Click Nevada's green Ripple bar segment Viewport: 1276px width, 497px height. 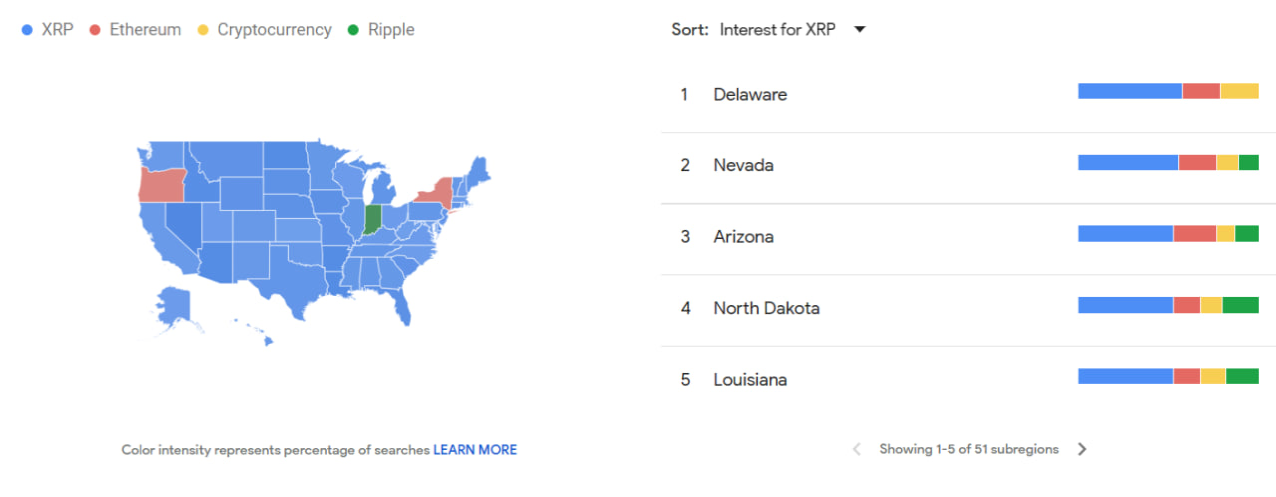tap(1248, 163)
